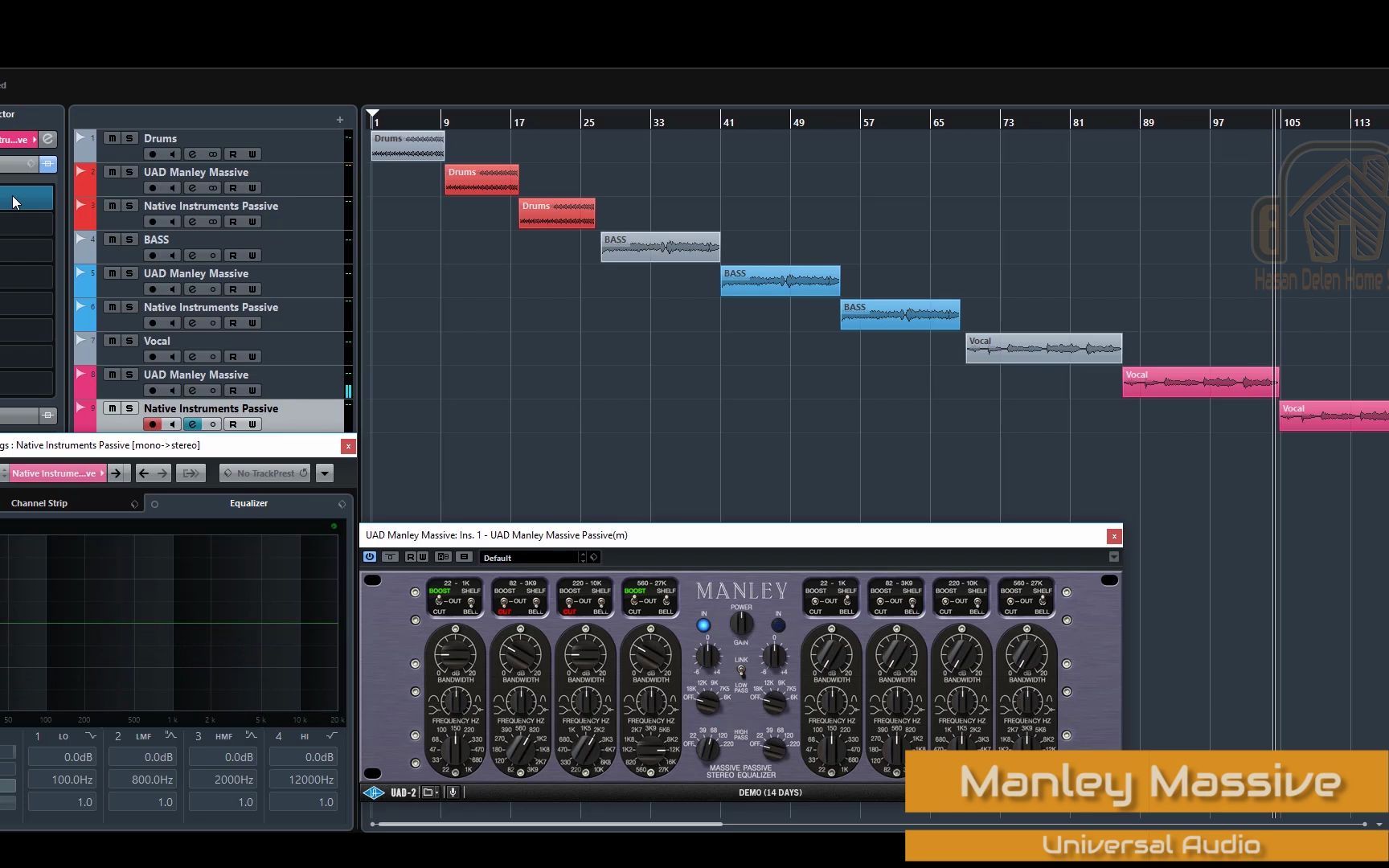Click the Manley right channel IN button
This screenshot has height=868, width=1389.
778,624
